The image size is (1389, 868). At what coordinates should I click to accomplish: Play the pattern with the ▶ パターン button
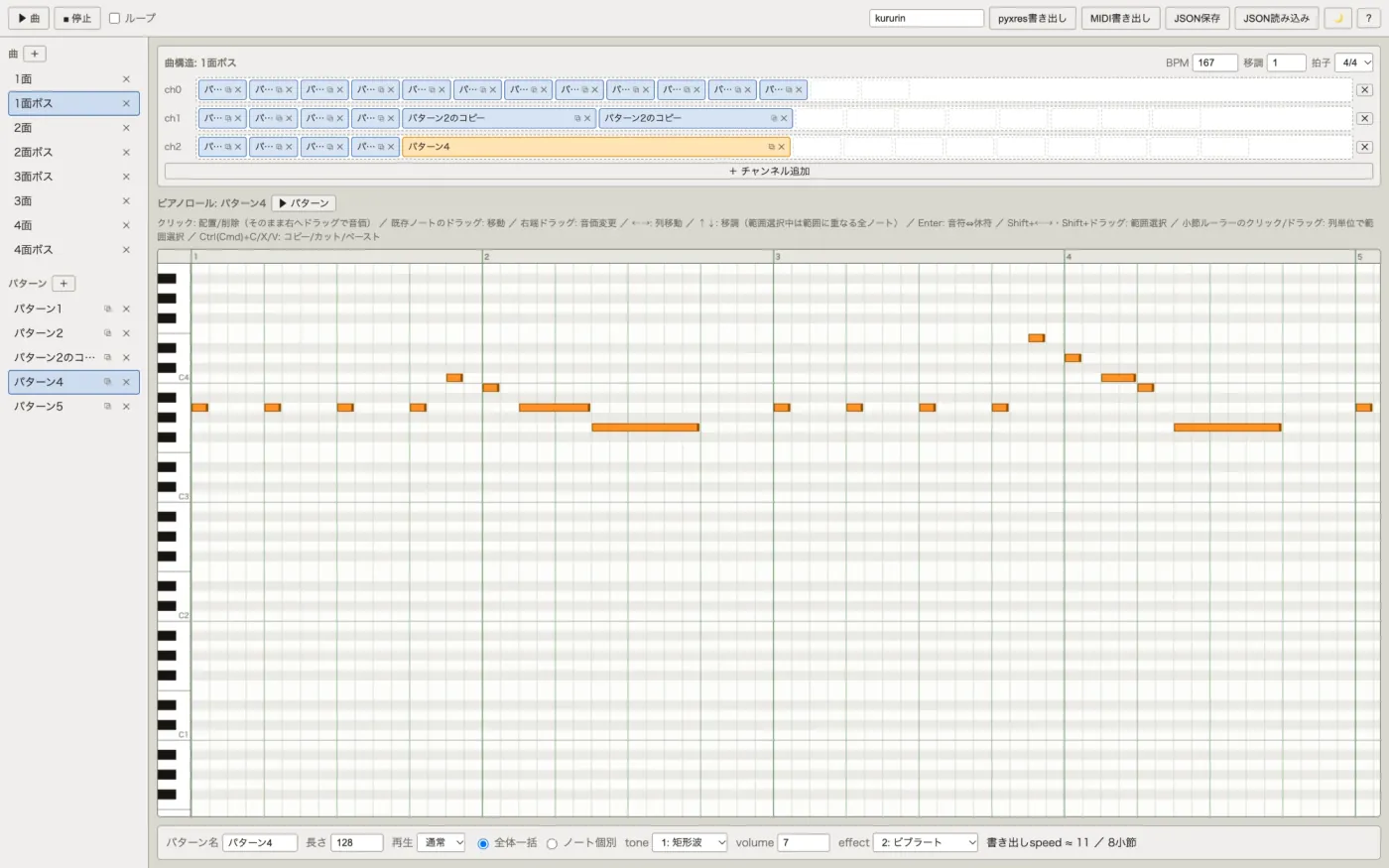pos(304,203)
